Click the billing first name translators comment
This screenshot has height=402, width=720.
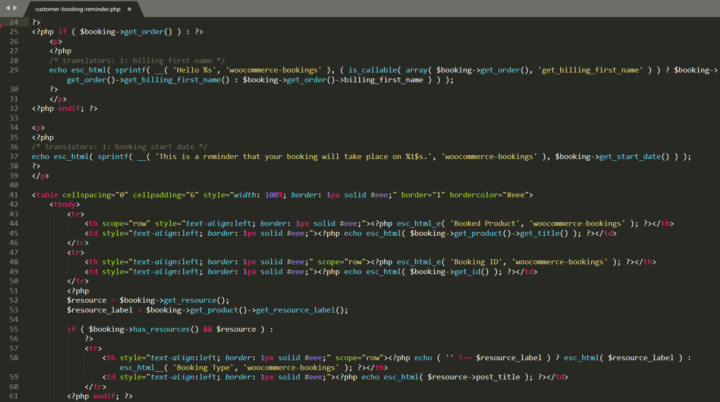tap(137, 60)
